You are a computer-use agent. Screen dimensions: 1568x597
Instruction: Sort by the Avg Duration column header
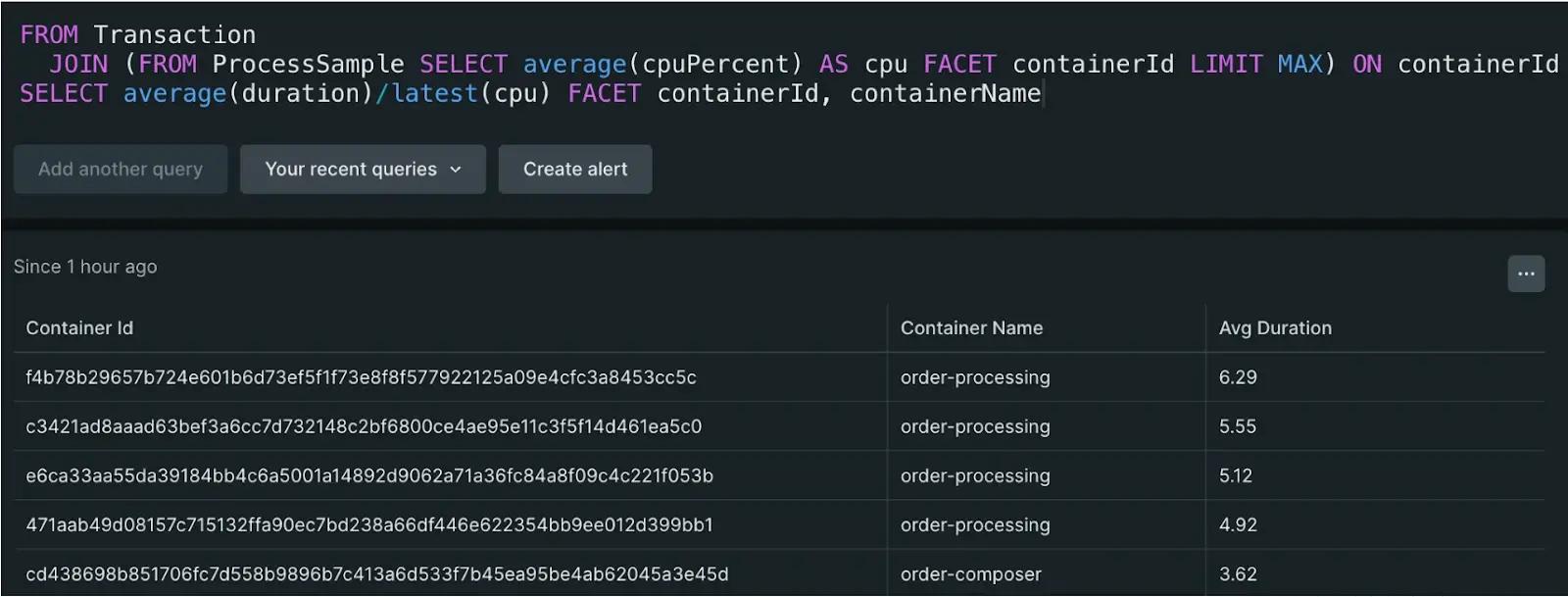(x=1275, y=328)
